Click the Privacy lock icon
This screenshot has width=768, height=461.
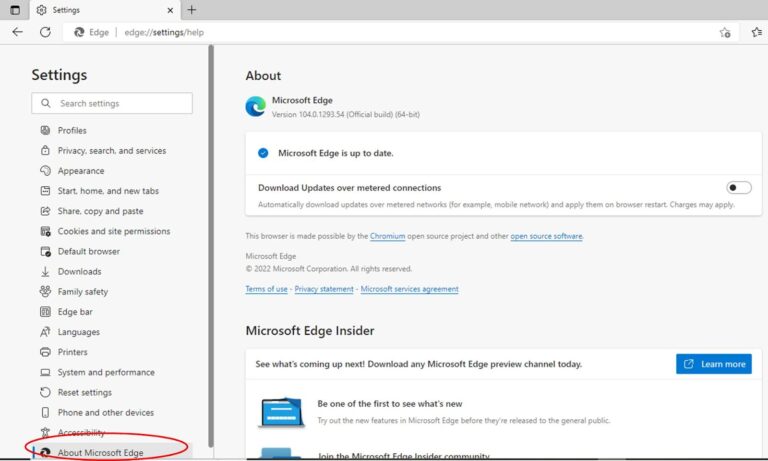45,150
